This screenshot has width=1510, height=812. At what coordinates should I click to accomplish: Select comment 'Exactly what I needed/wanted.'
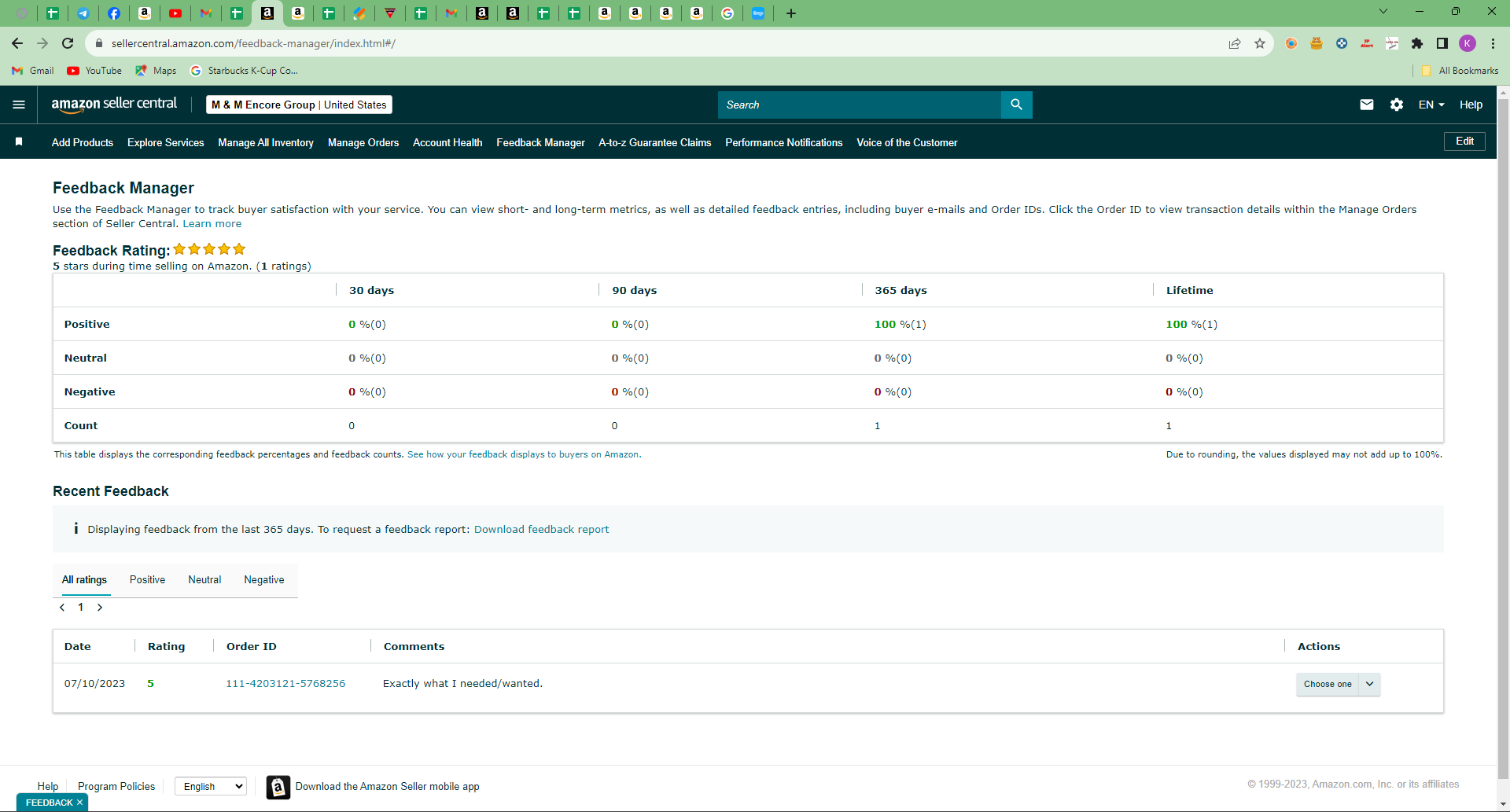tap(462, 684)
